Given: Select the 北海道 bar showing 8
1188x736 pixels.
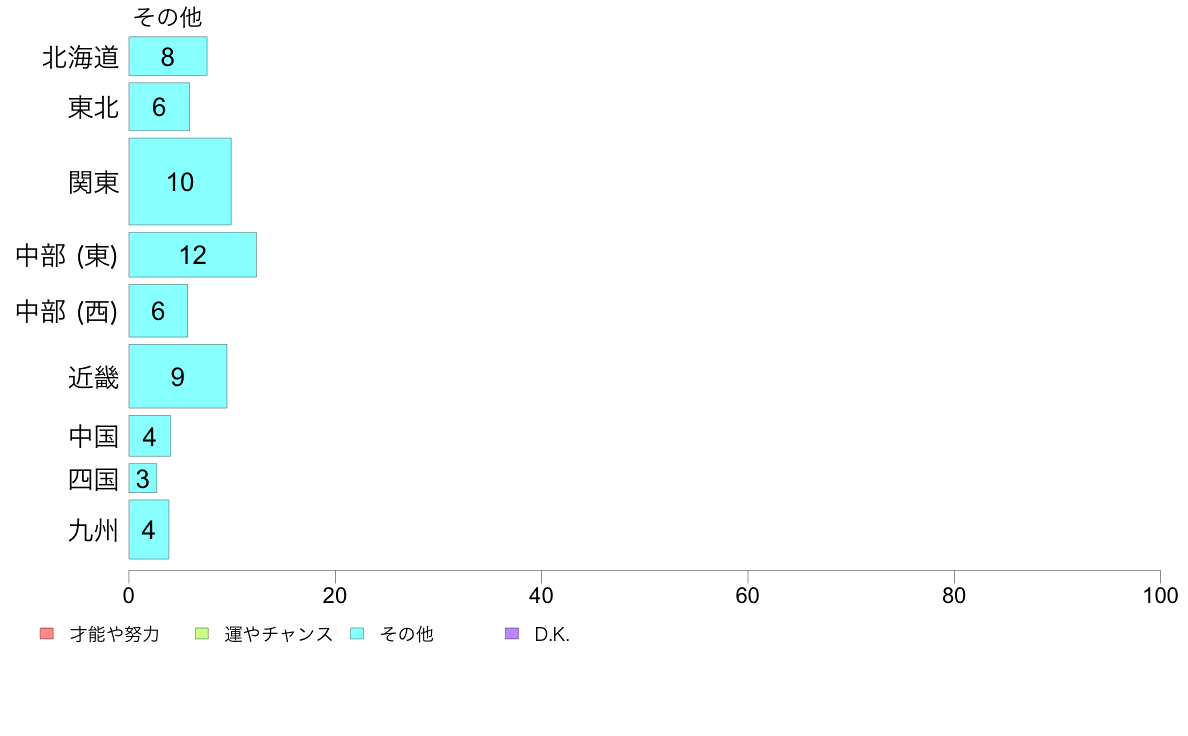Looking at the screenshot, I should [x=167, y=56].
